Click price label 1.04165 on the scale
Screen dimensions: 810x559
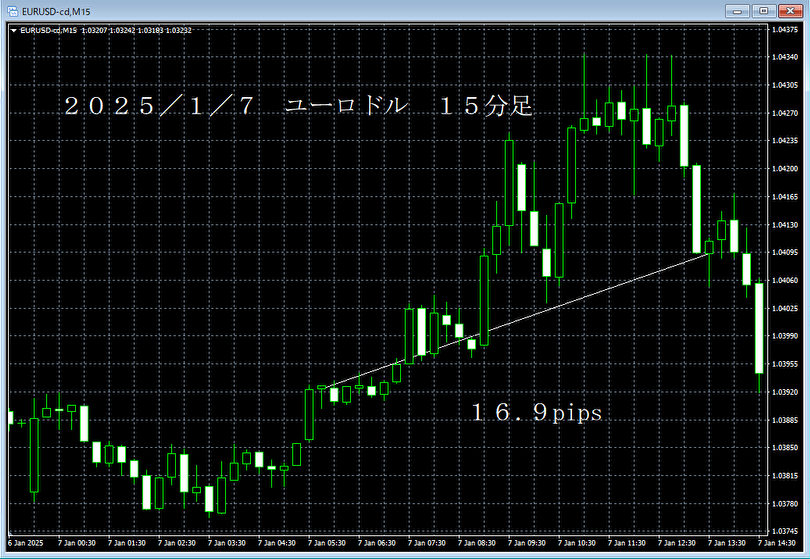(x=785, y=197)
